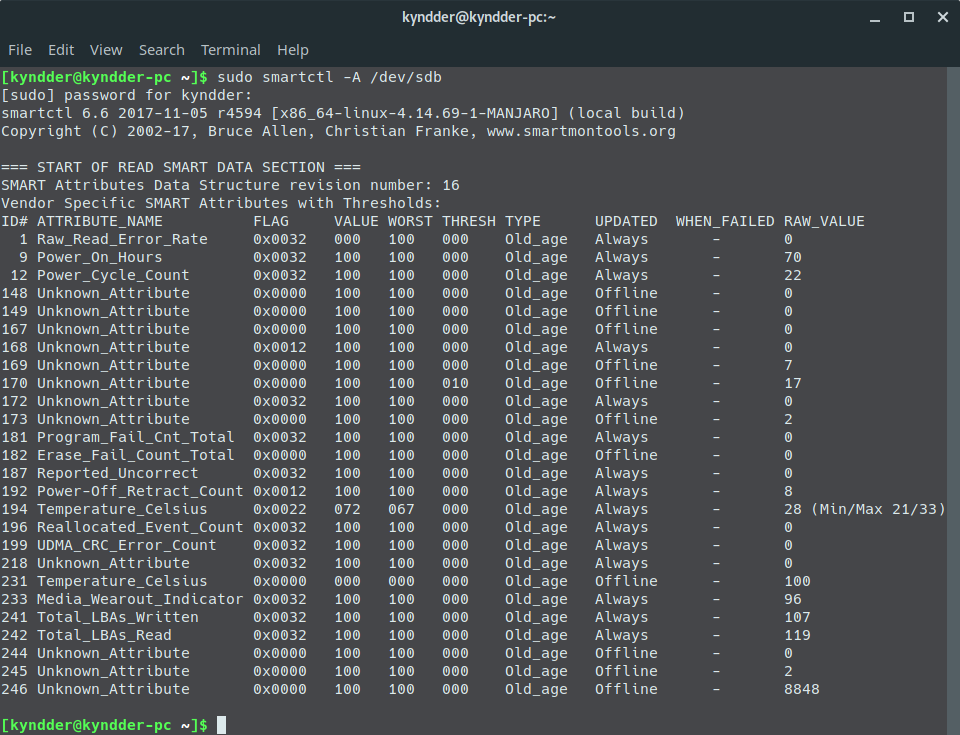Click the window title kyndder@kyndder-pc:~
Viewport: 960px width, 735px height.
click(x=479, y=17)
